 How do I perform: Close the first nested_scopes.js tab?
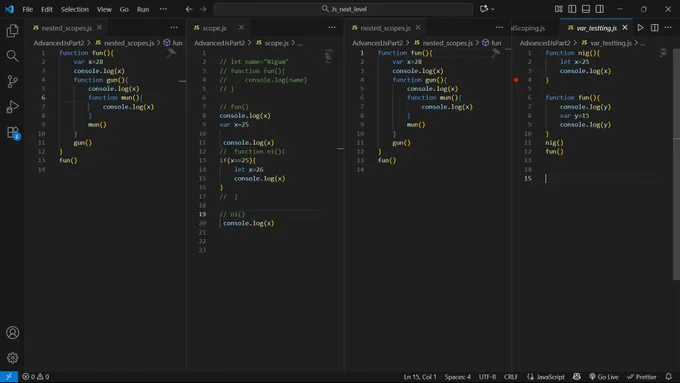coord(99,27)
